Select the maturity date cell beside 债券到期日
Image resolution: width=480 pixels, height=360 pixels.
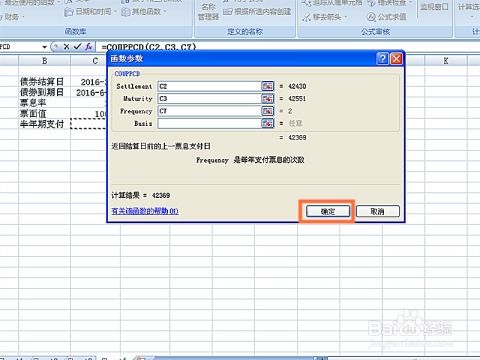(x=89, y=92)
